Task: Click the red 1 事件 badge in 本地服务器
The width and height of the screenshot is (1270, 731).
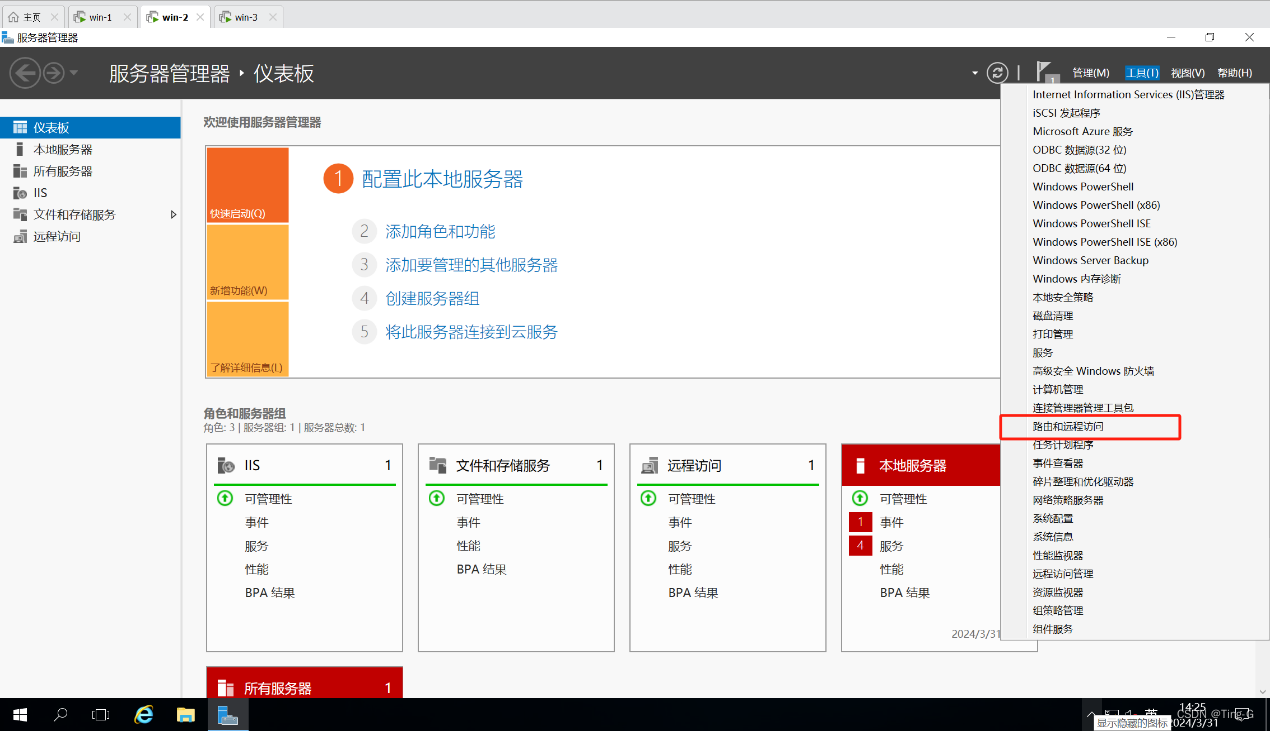Action: (861, 522)
